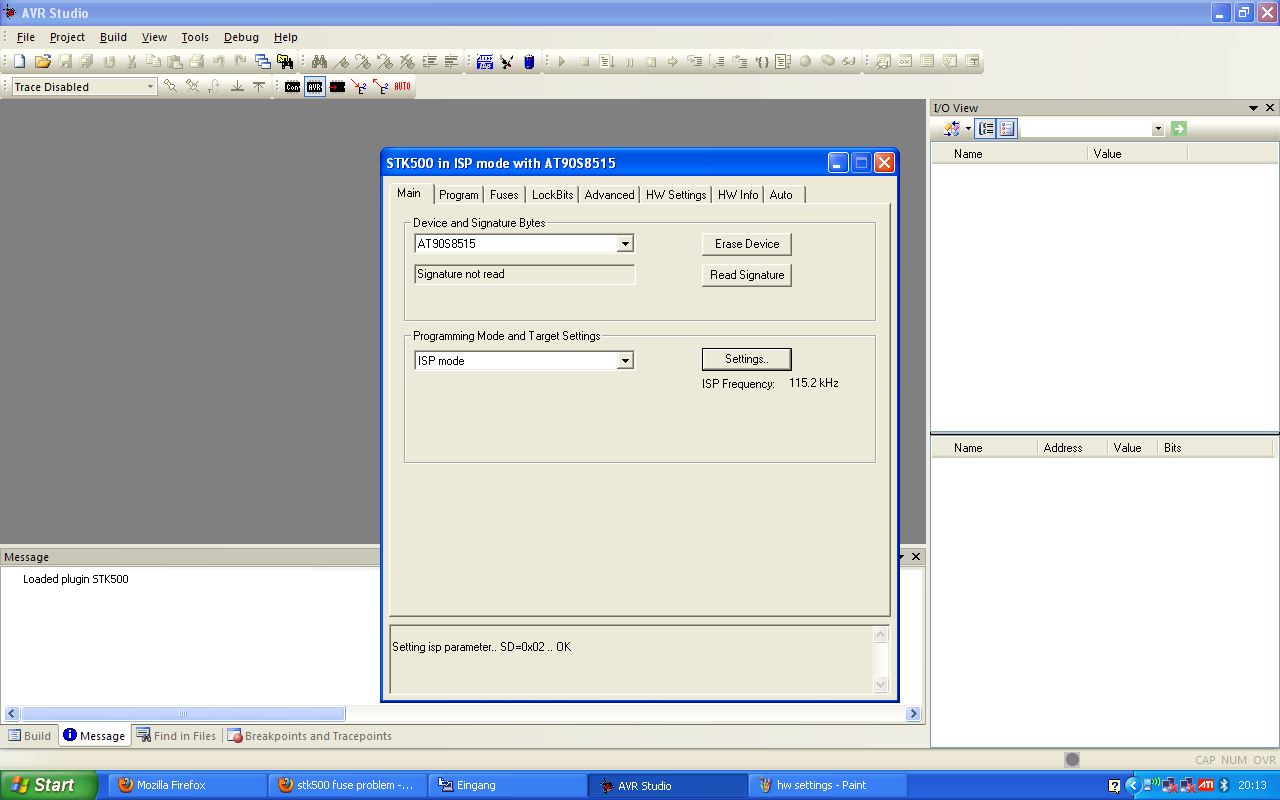The width and height of the screenshot is (1280, 800).
Task: Click the AVR programmer dialog icon
Action: [x=315, y=87]
